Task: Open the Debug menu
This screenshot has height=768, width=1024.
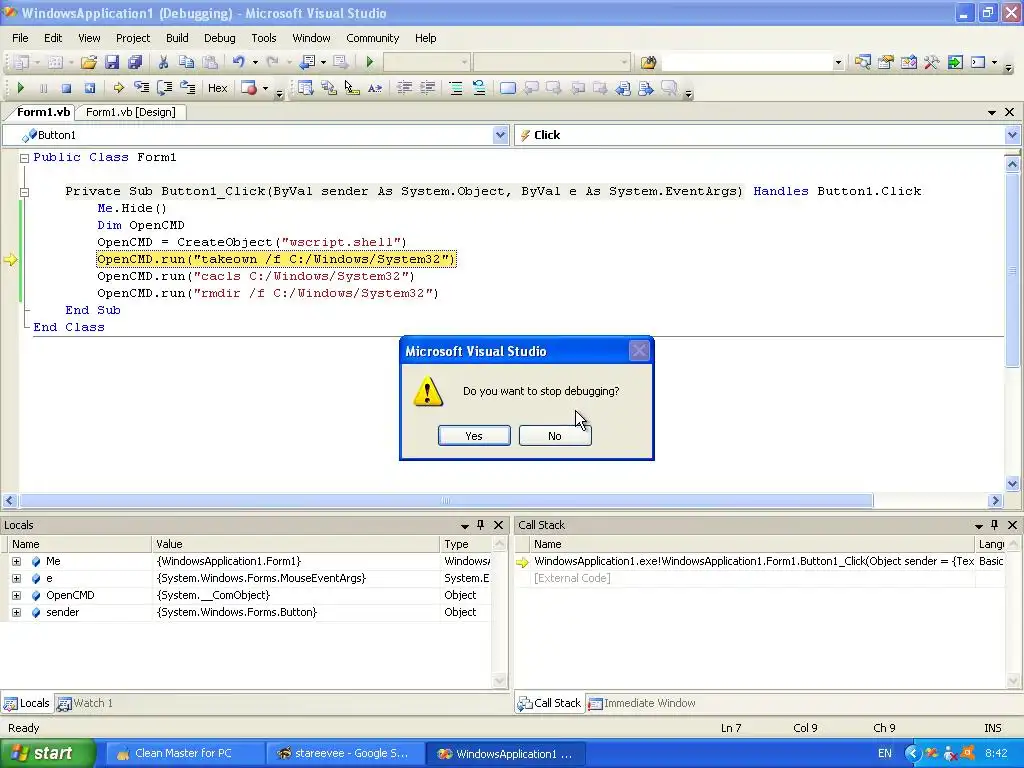Action: pyautogui.click(x=219, y=38)
